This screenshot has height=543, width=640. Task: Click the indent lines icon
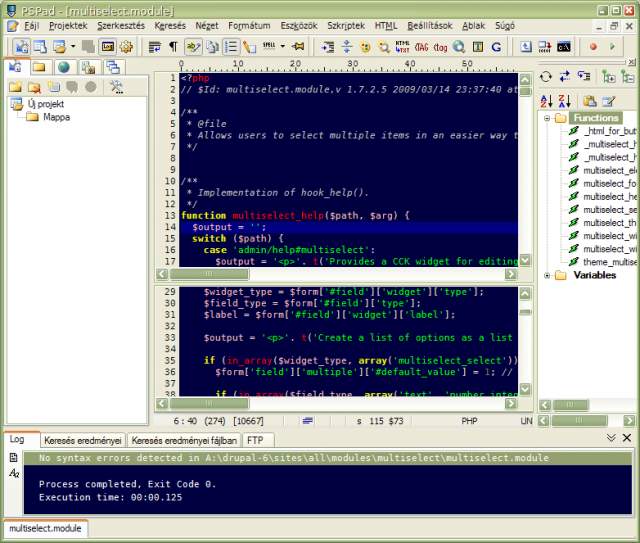[x=327, y=47]
